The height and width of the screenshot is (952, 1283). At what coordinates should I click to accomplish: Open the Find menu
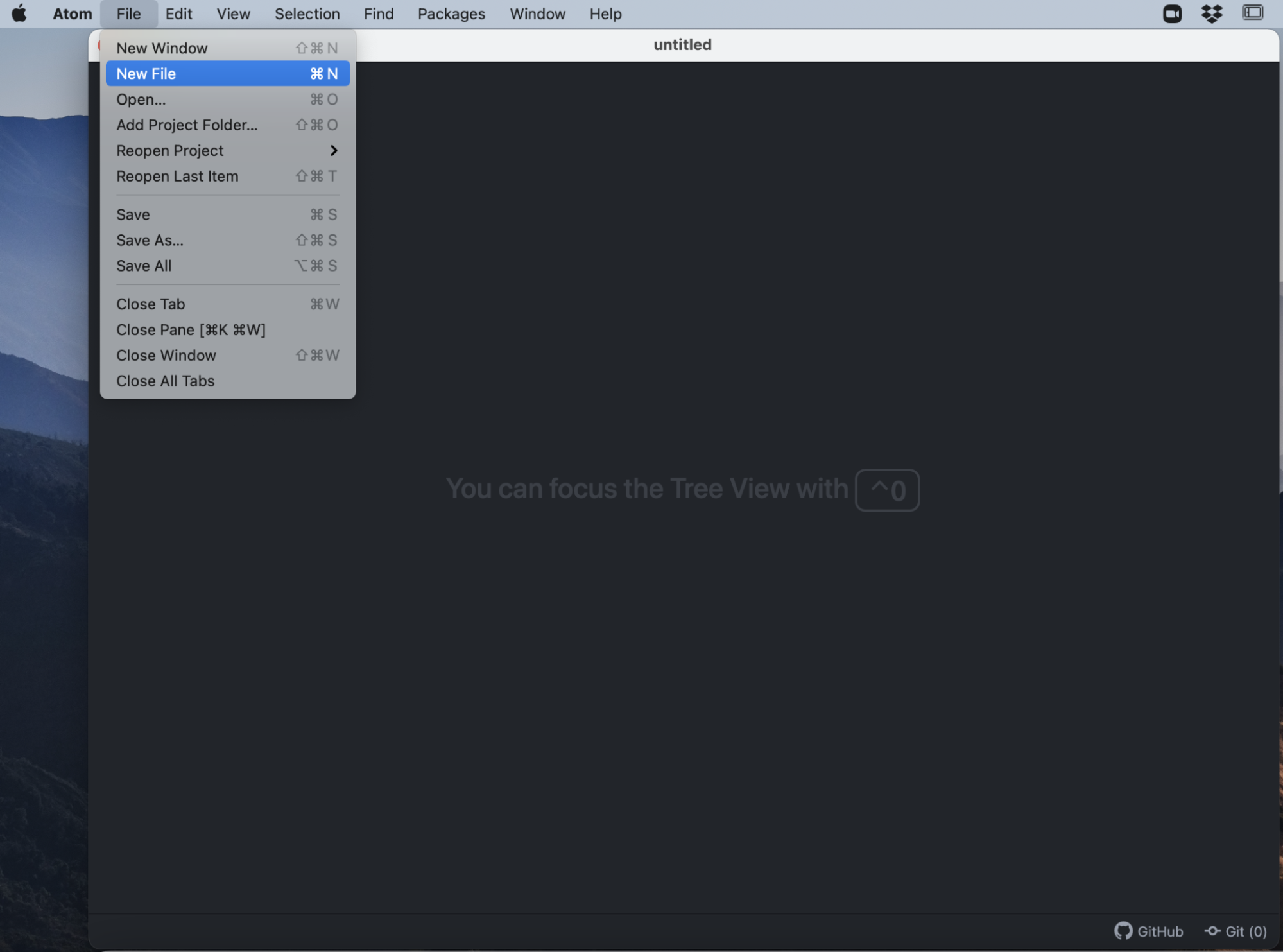point(379,13)
